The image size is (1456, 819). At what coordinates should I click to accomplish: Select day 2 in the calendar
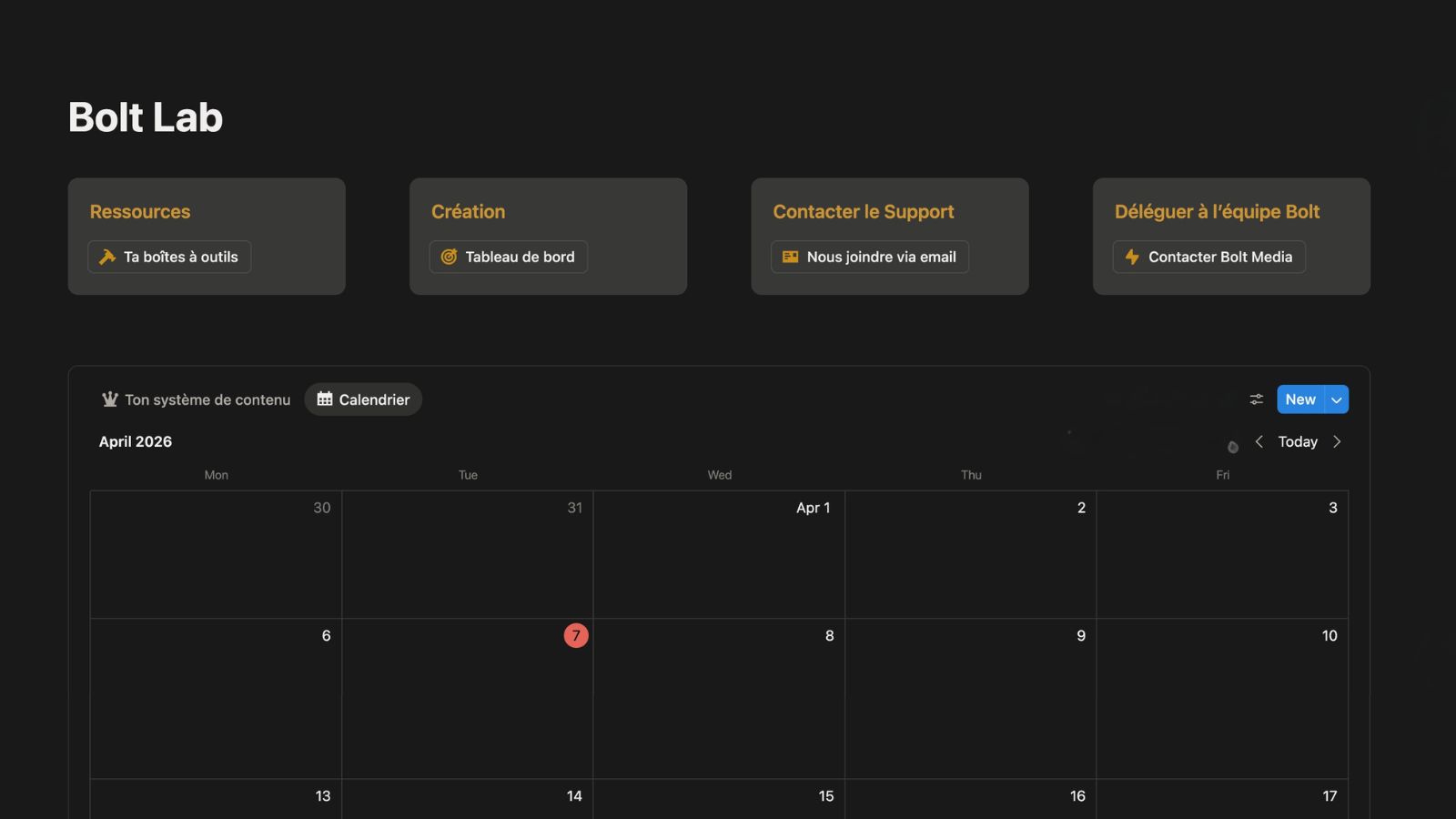pyautogui.click(x=971, y=555)
